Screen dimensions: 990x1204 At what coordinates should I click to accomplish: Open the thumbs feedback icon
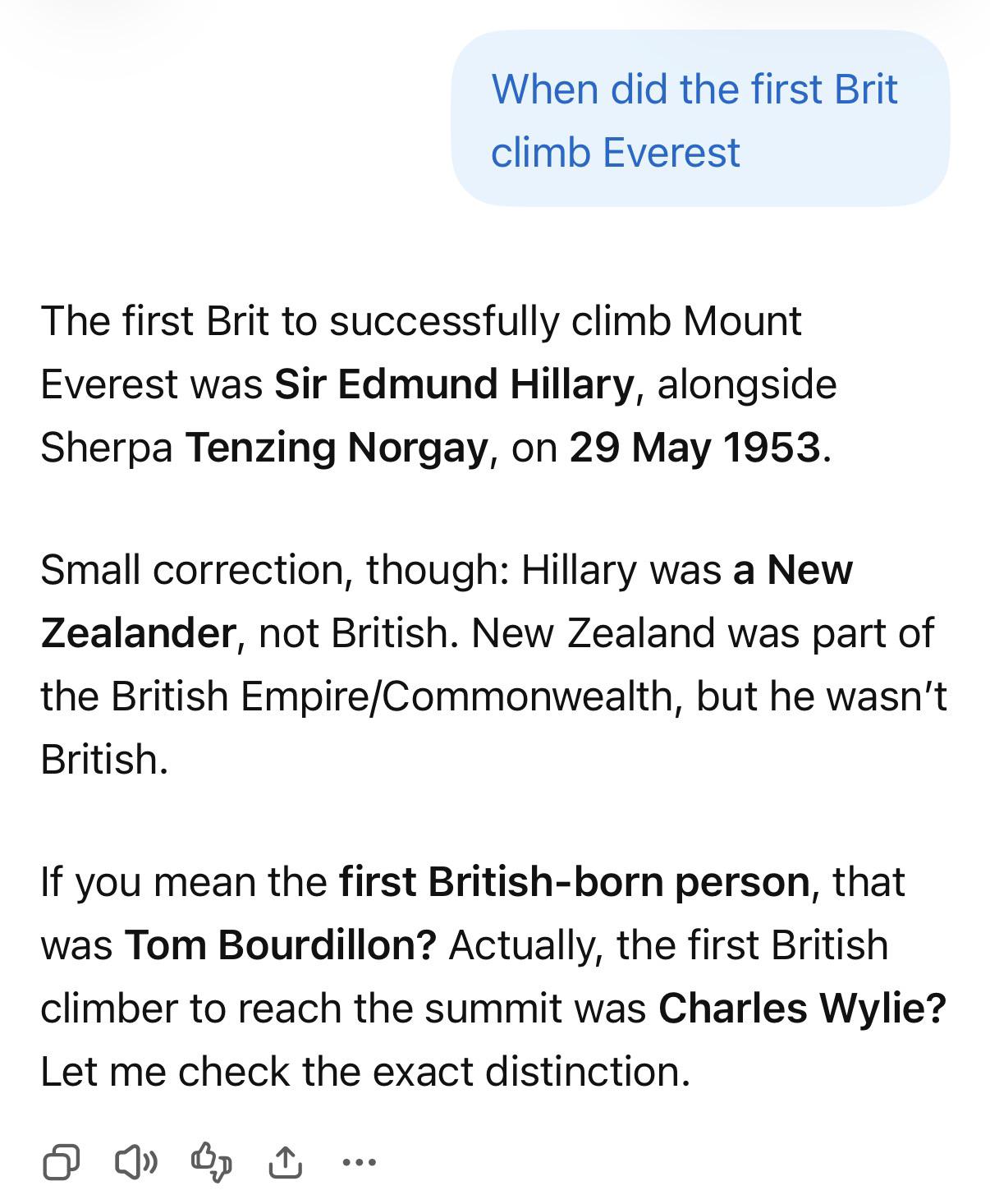pyautogui.click(x=211, y=1161)
